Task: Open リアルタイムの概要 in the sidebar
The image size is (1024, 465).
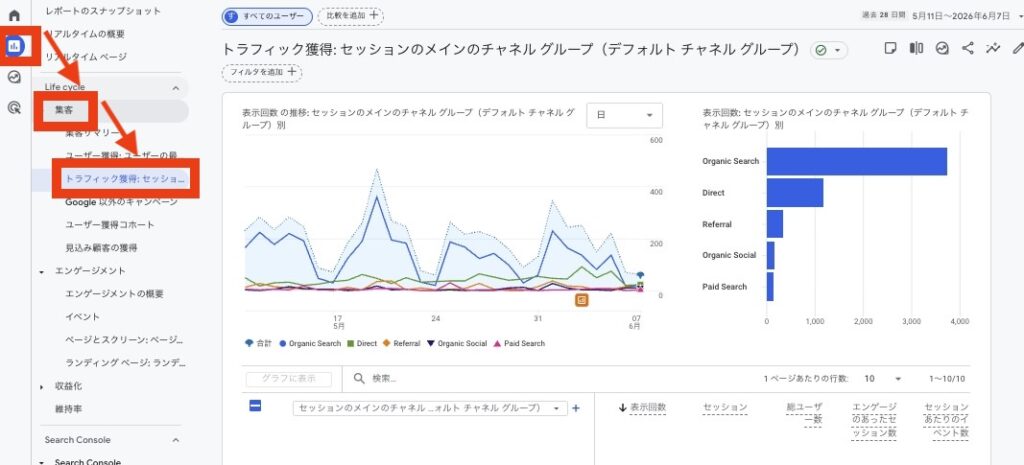Action: point(84,34)
